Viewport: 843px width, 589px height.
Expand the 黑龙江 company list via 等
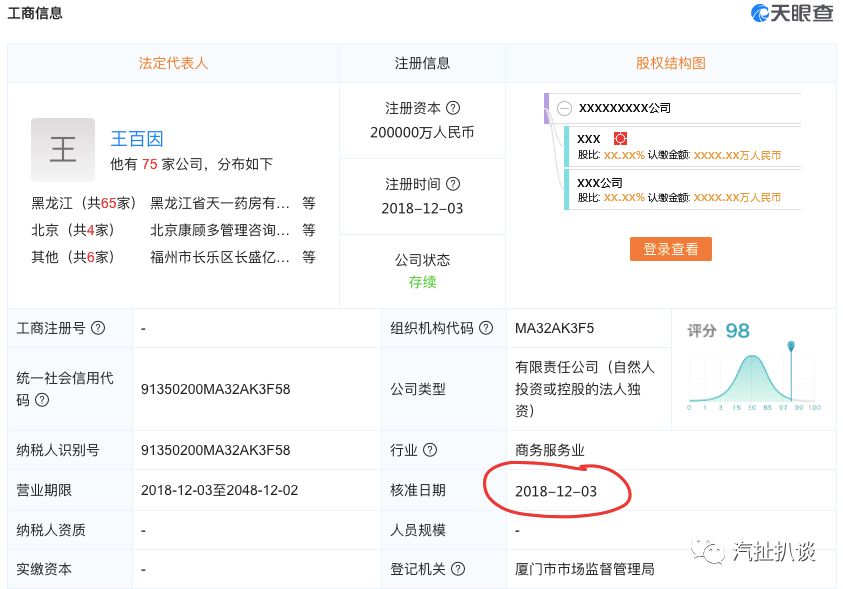(309, 203)
